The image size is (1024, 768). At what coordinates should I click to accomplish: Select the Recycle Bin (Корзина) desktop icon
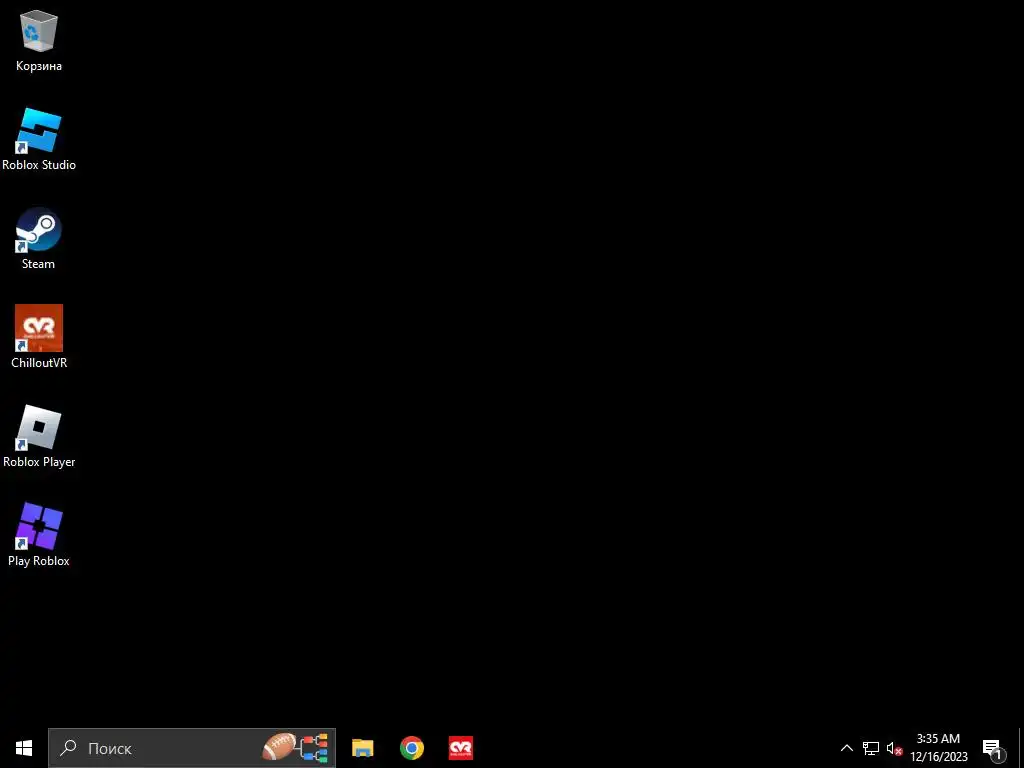[x=39, y=40]
